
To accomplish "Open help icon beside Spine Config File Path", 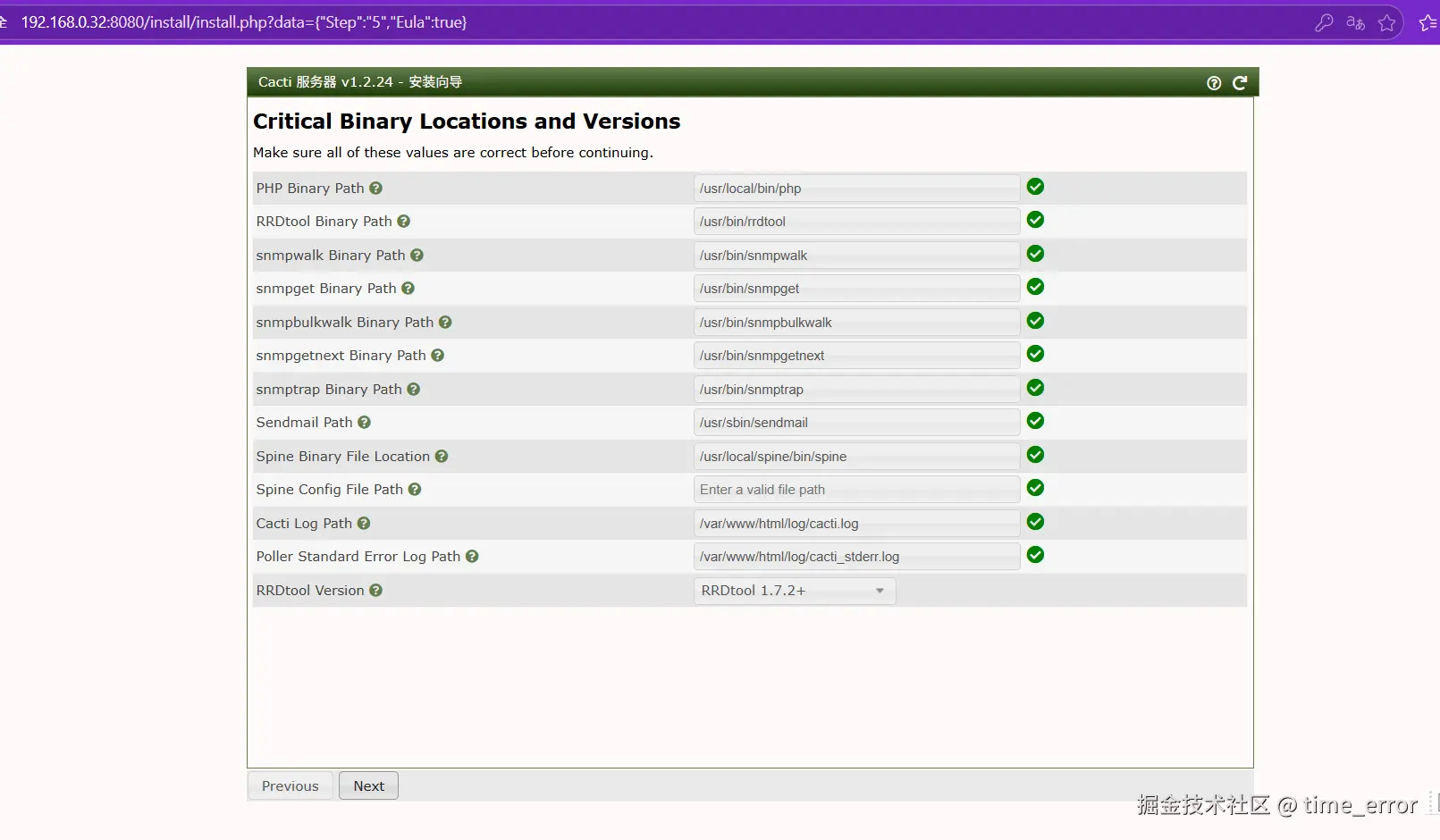I will [x=415, y=490].
